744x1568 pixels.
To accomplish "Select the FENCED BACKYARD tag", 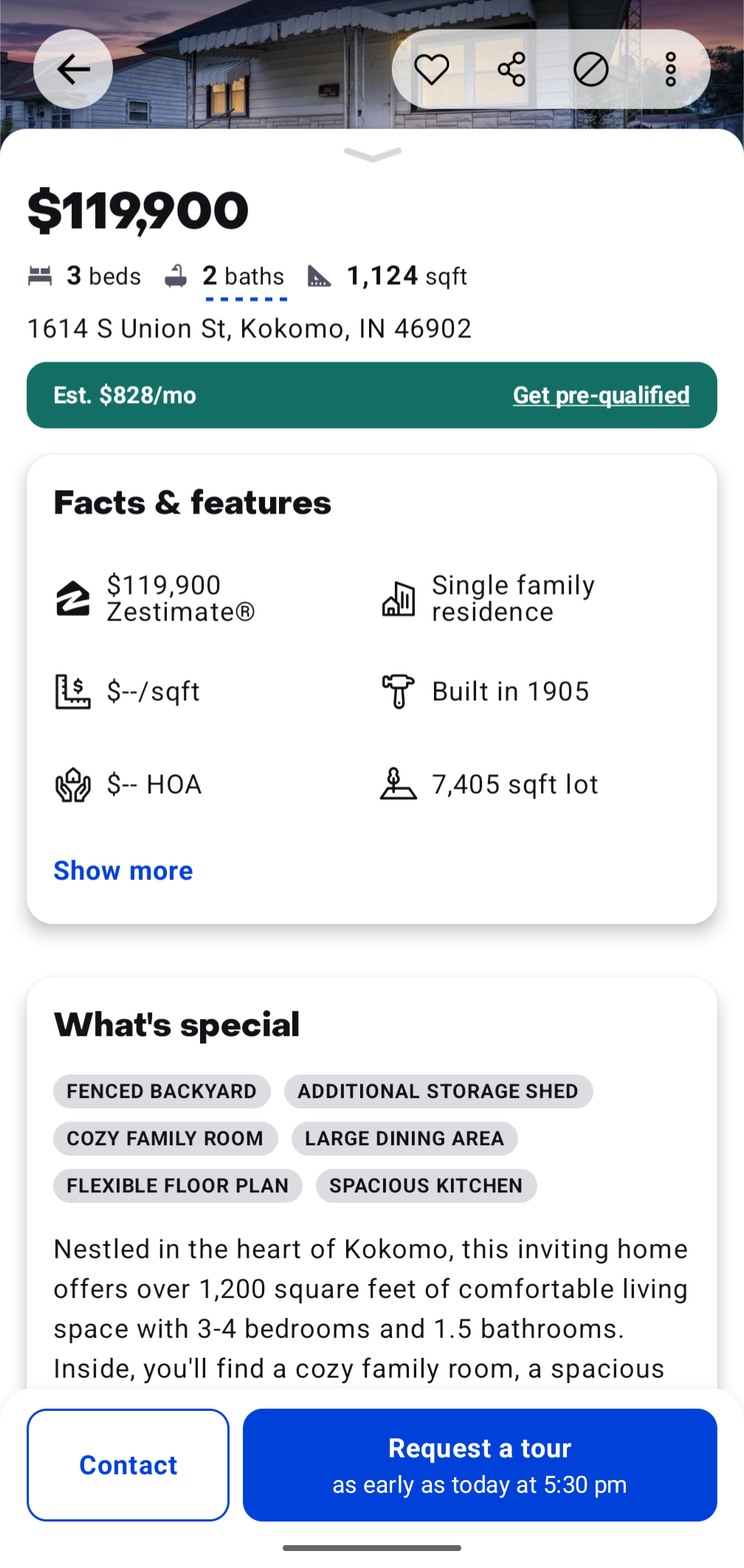I will (x=162, y=1091).
